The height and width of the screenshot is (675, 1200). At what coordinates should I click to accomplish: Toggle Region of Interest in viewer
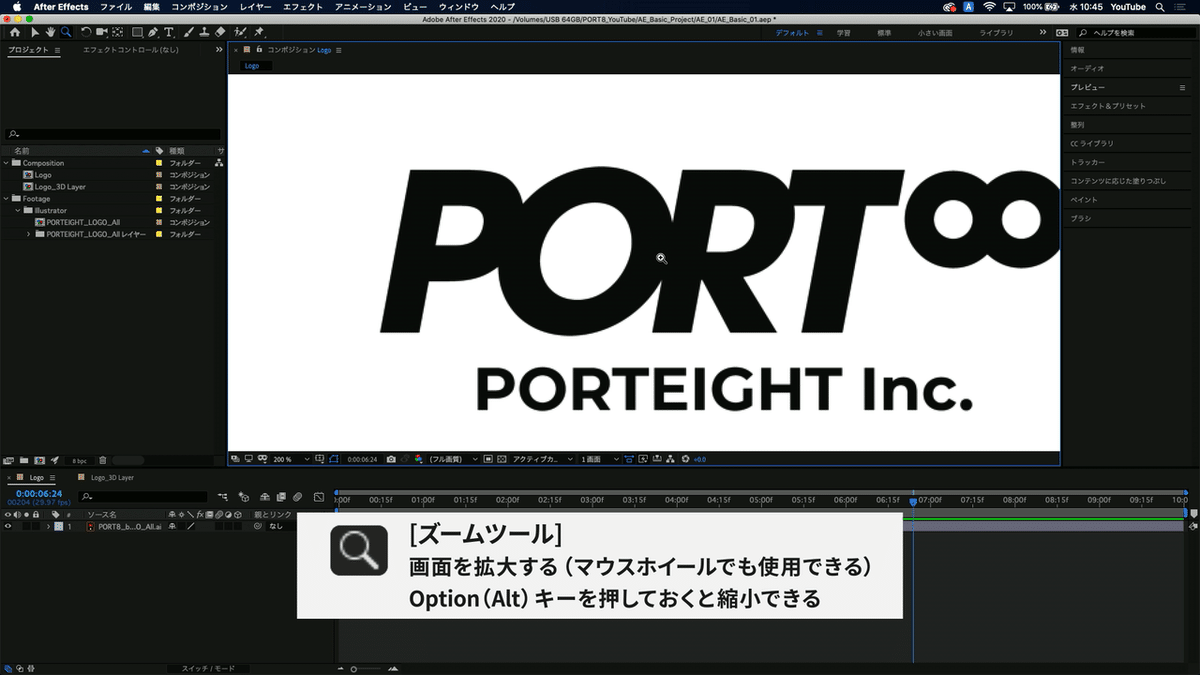click(488, 459)
